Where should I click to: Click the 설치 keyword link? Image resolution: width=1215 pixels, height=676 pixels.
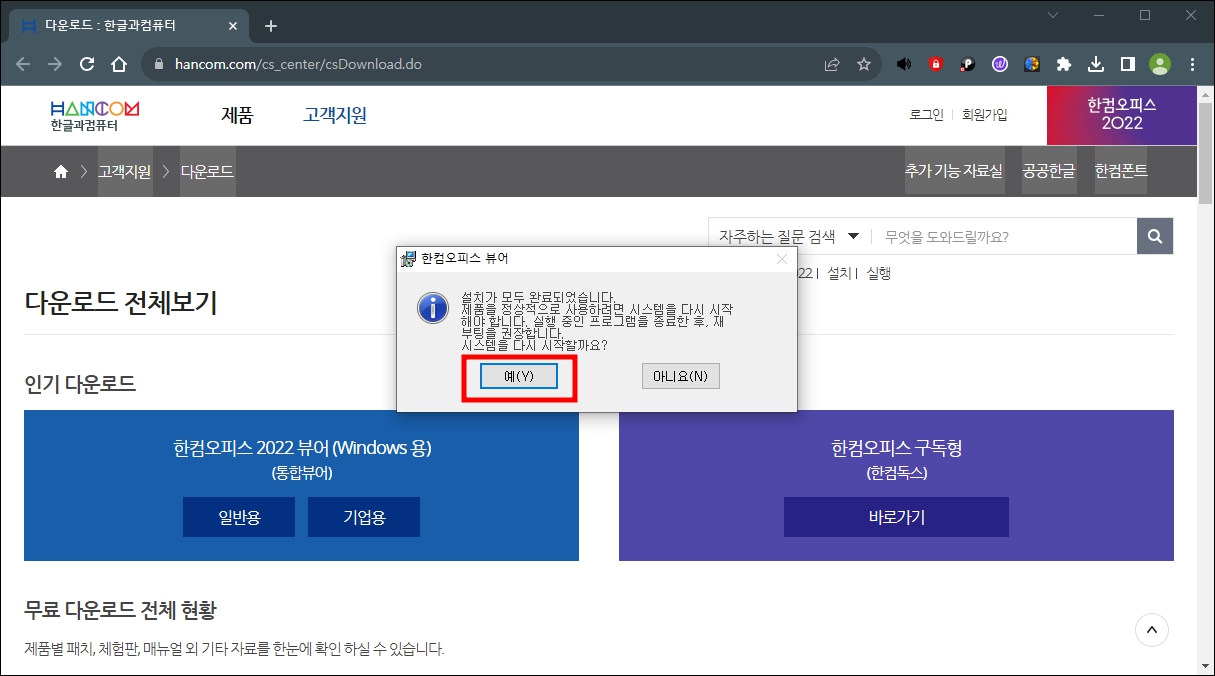pos(839,273)
